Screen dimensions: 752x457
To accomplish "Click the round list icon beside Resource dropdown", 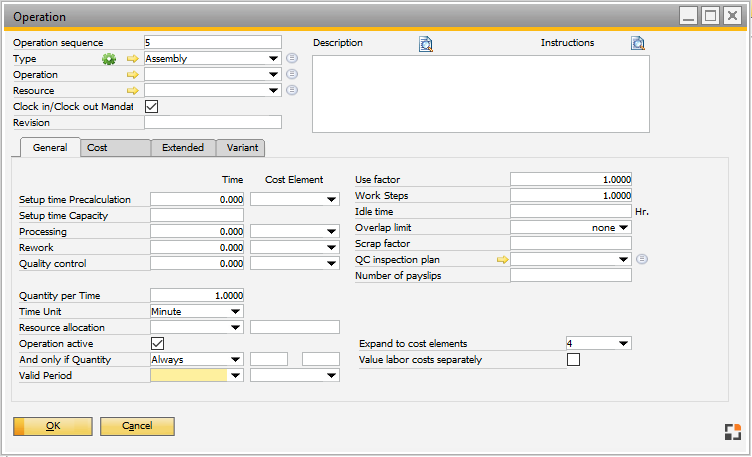I will coord(292,91).
